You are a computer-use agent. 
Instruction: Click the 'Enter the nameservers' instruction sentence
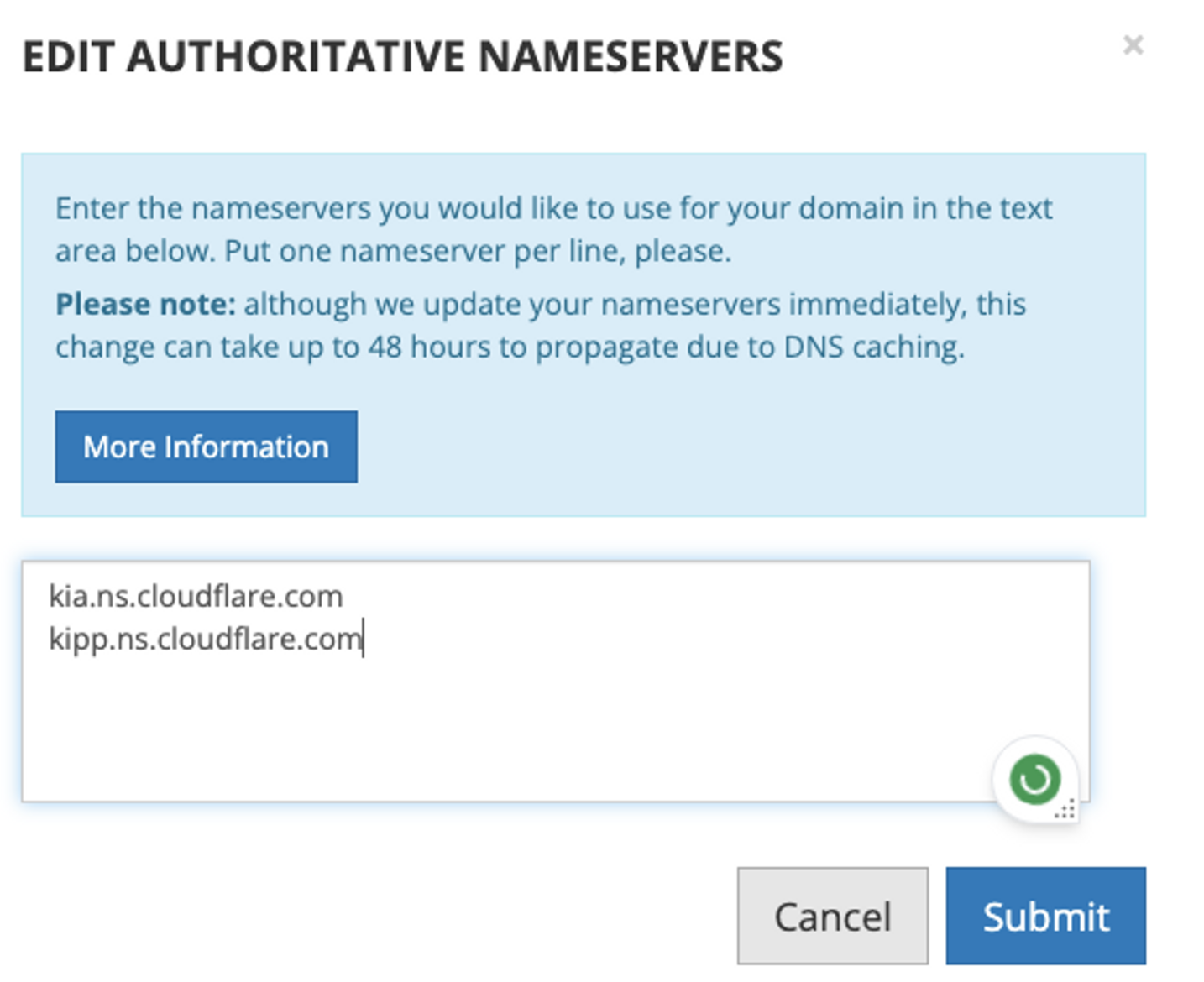tap(554, 229)
